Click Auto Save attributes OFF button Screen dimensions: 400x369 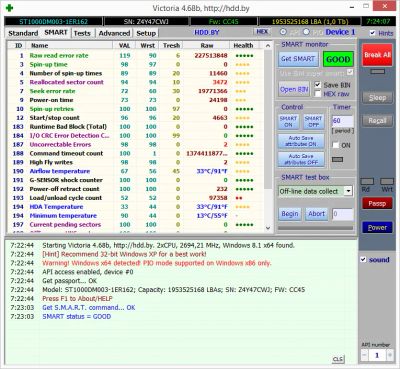[301, 159]
